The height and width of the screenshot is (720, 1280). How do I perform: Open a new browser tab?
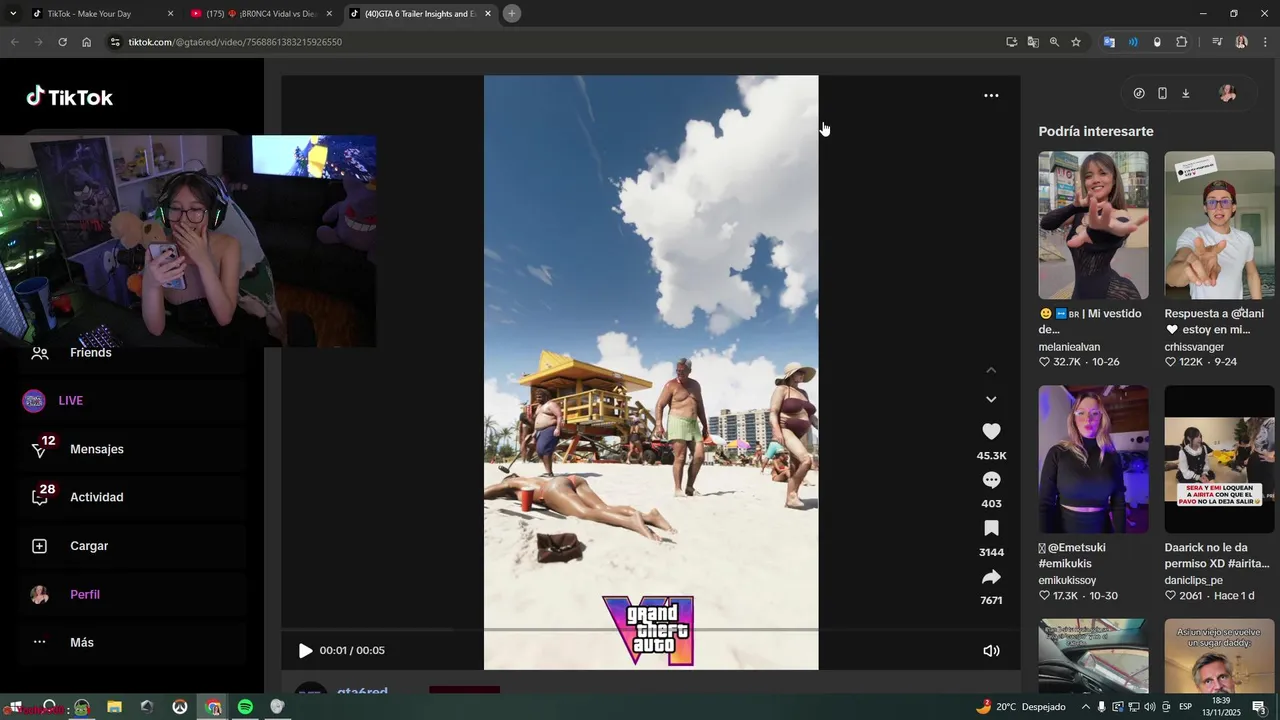pos(512,13)
